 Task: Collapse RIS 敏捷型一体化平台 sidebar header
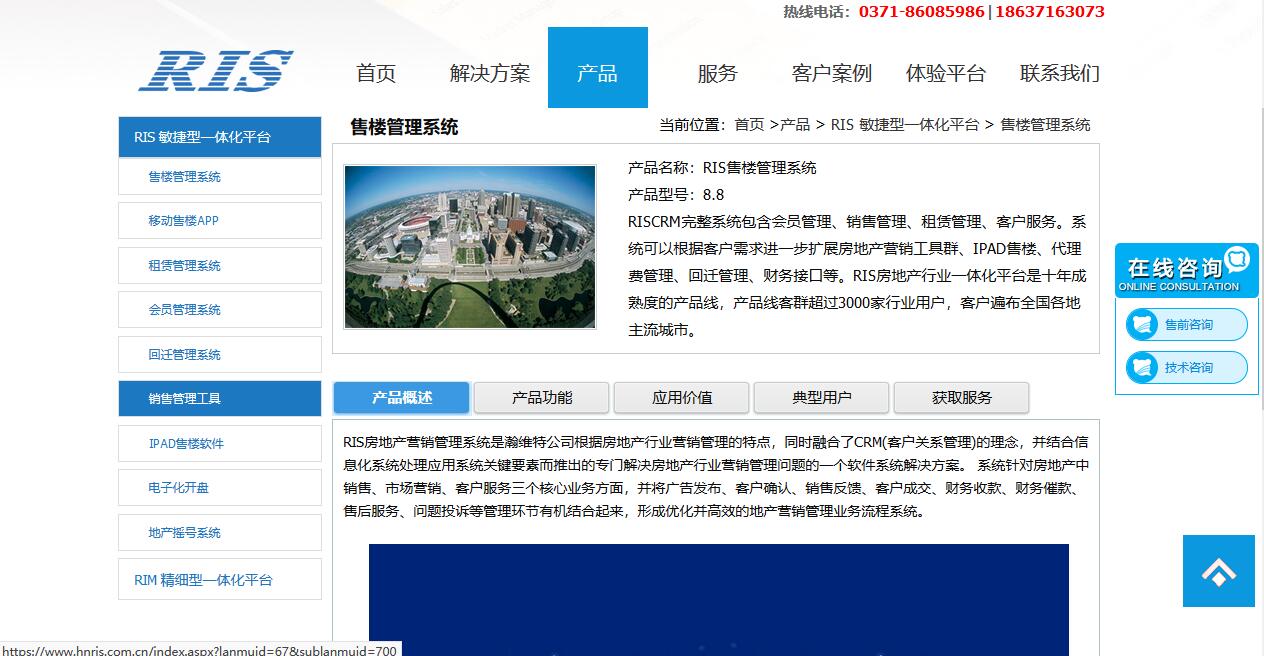[x=220, y=137]
